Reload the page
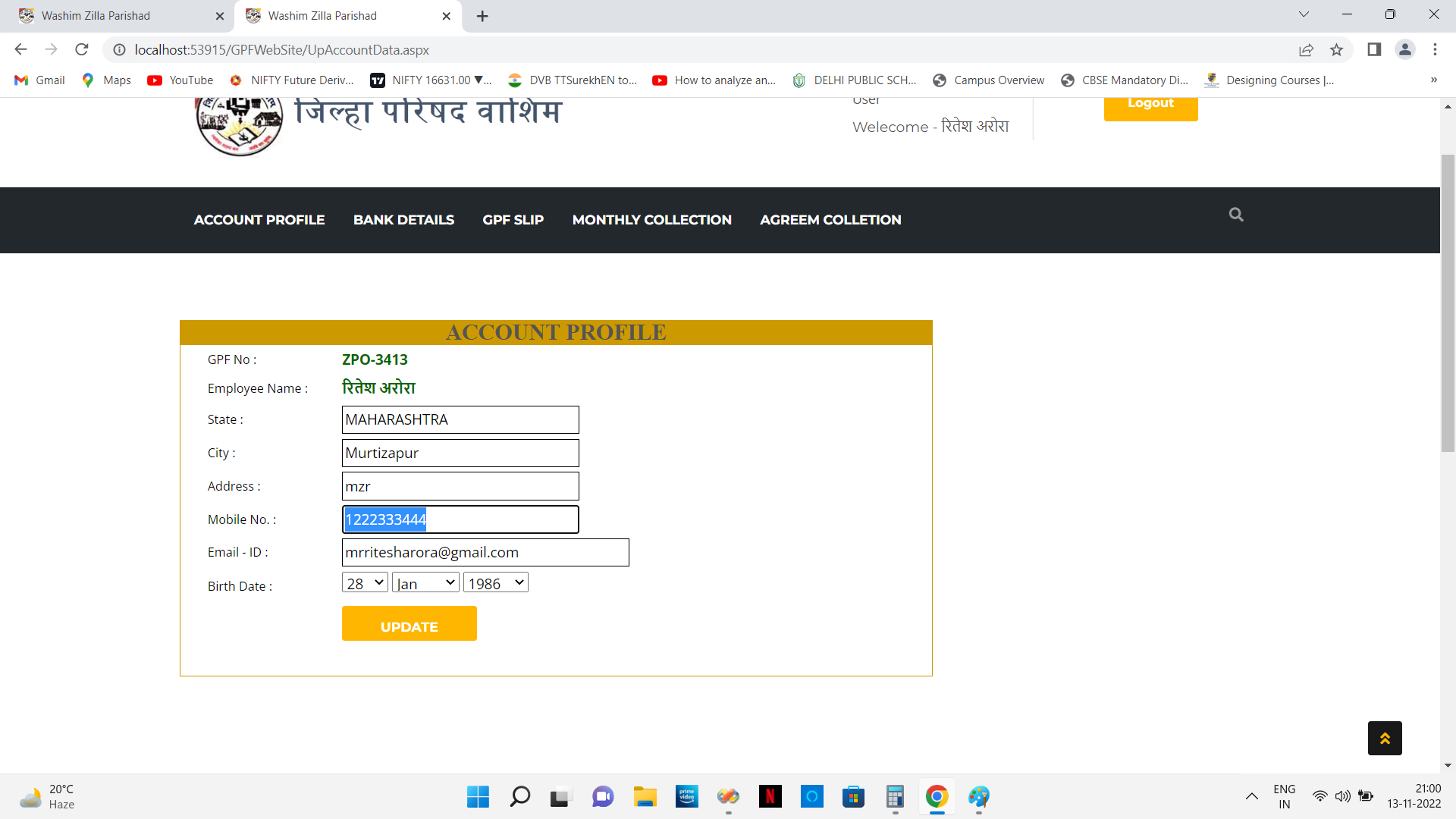Image resolution: width=1456 pixels, height=819 pixels. pyautogui.click(x=82, y=50)
